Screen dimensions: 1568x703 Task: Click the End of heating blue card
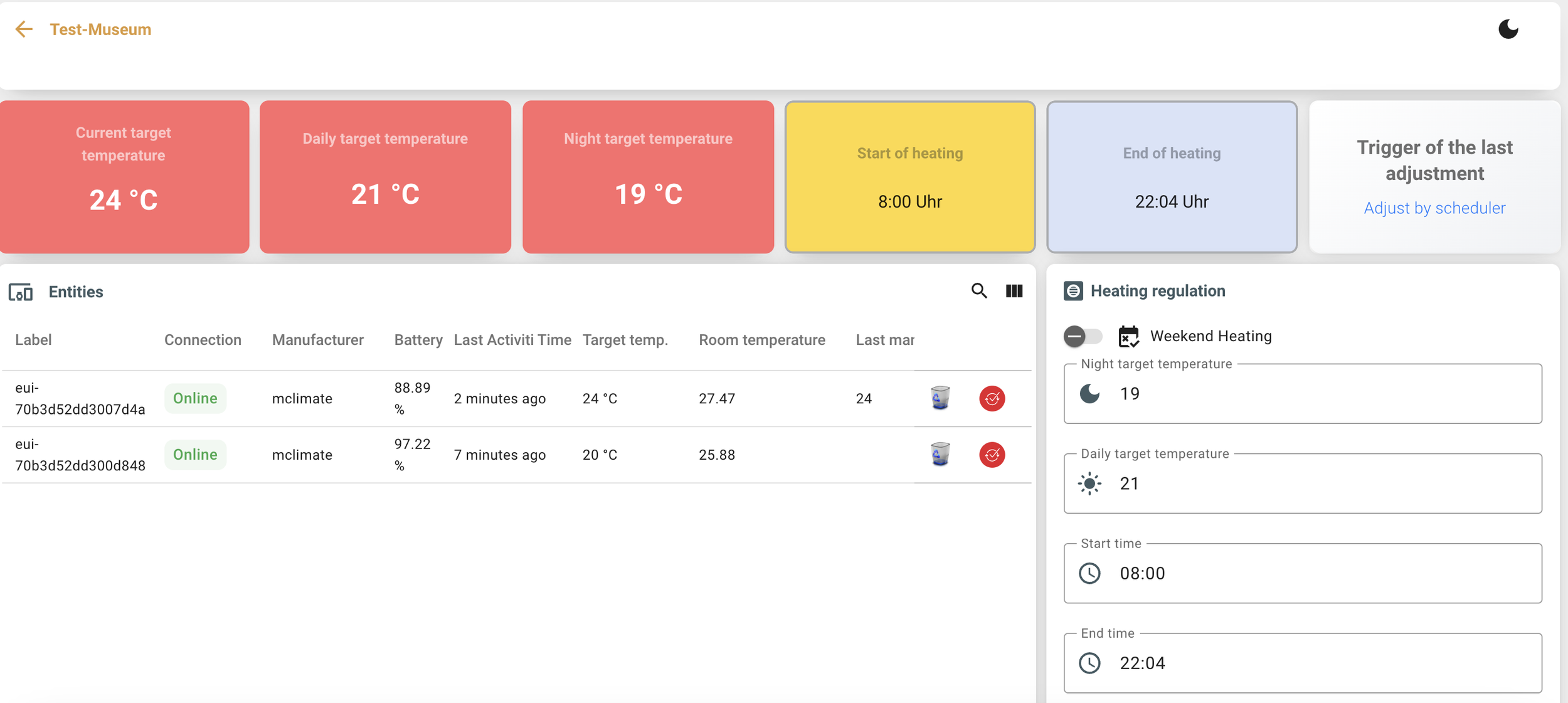(1171, 177)
